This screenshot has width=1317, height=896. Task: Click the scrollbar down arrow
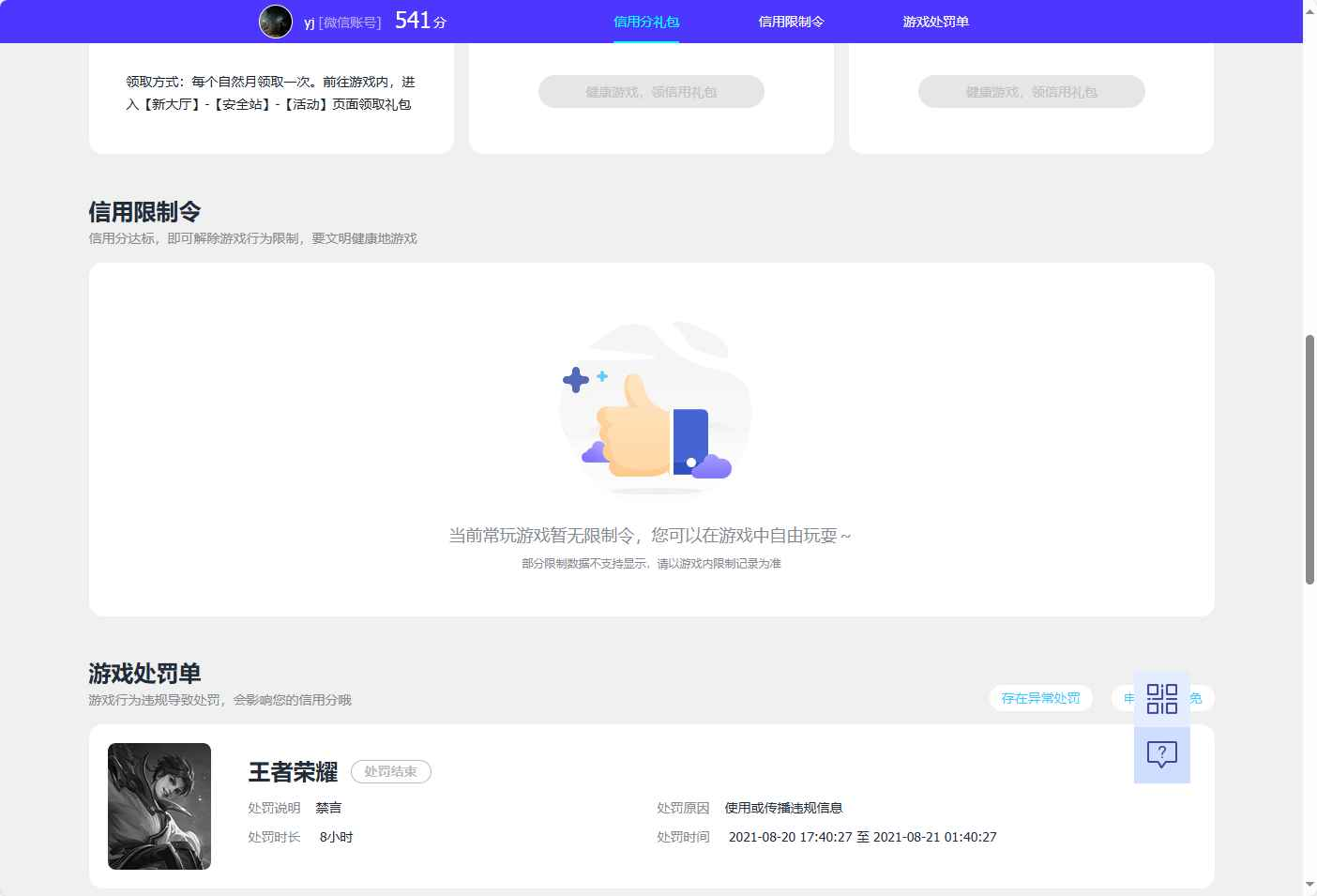(x=1309, y=885)
